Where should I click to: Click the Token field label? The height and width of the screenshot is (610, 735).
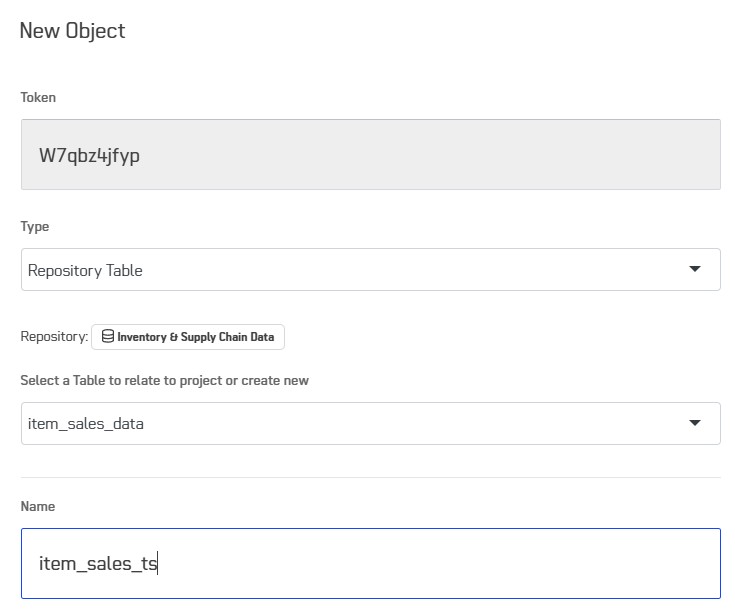[38, 97]
